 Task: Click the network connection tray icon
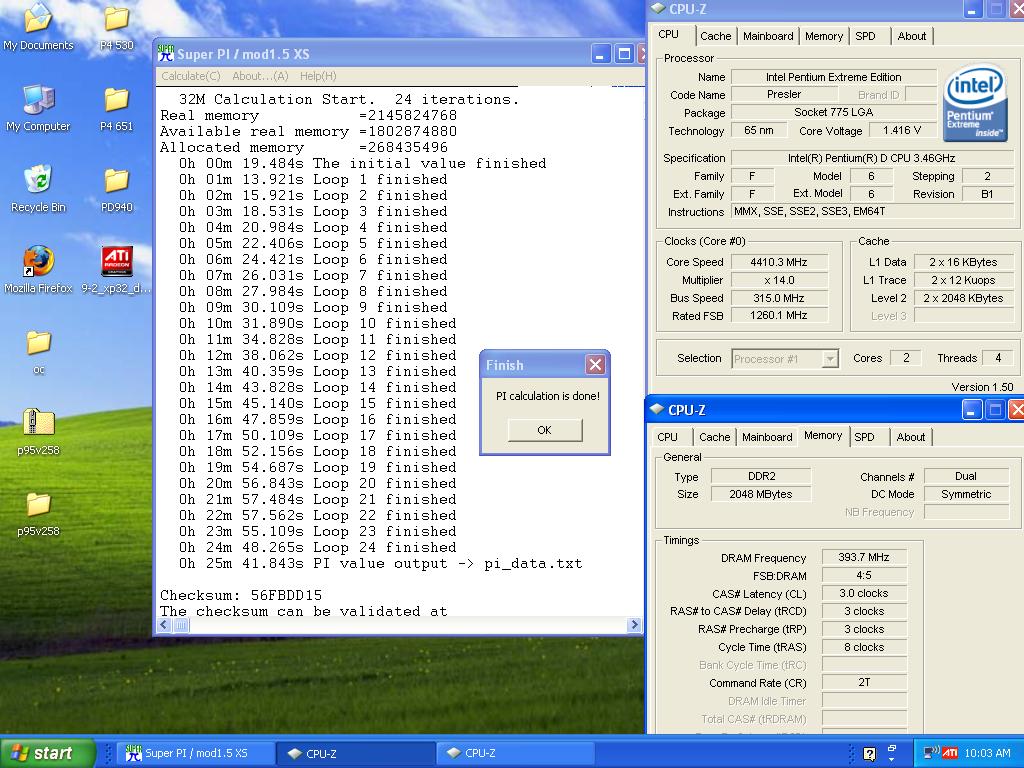(x=931, y=753)
